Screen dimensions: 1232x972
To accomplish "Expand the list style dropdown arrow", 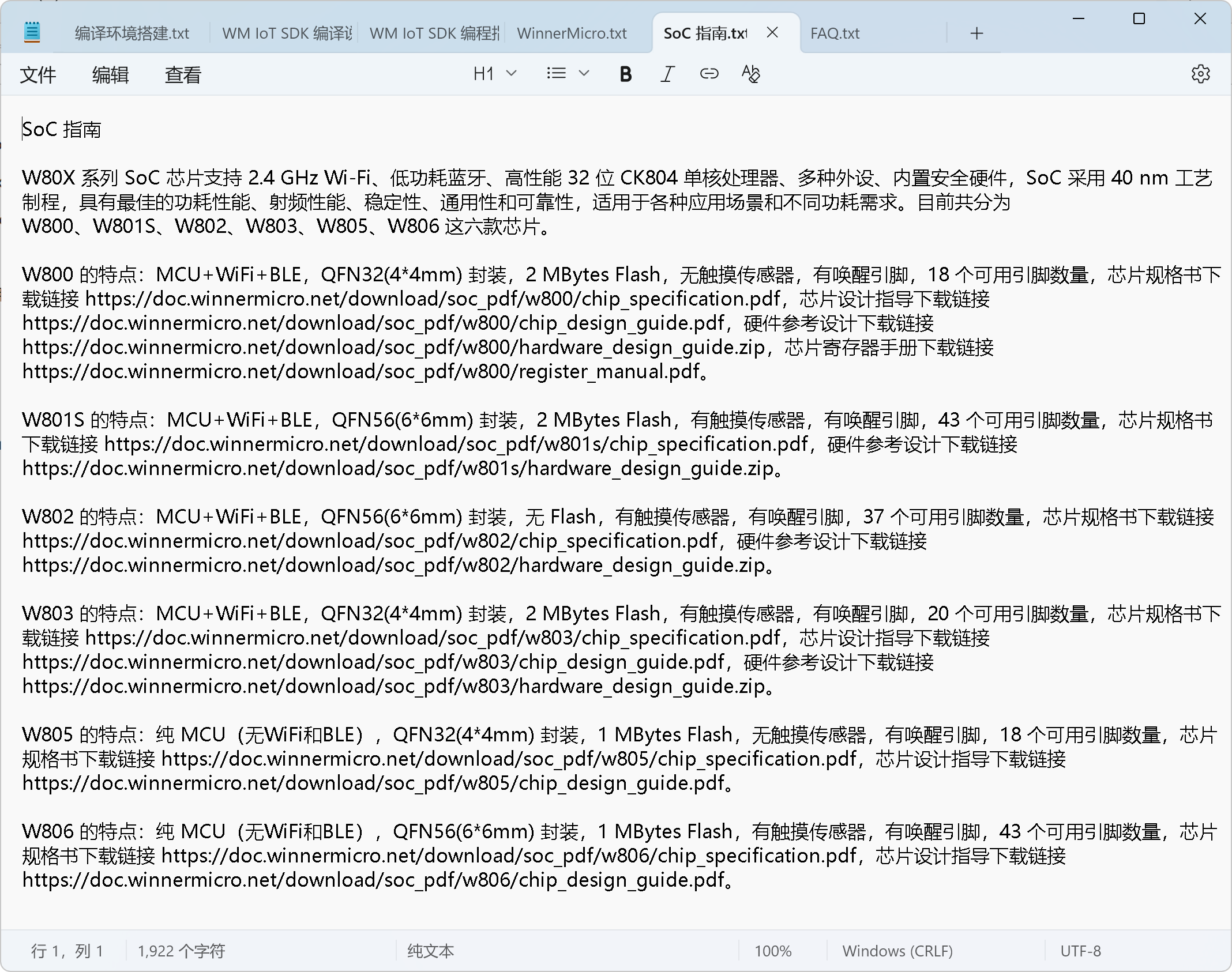I will point(584,74).
